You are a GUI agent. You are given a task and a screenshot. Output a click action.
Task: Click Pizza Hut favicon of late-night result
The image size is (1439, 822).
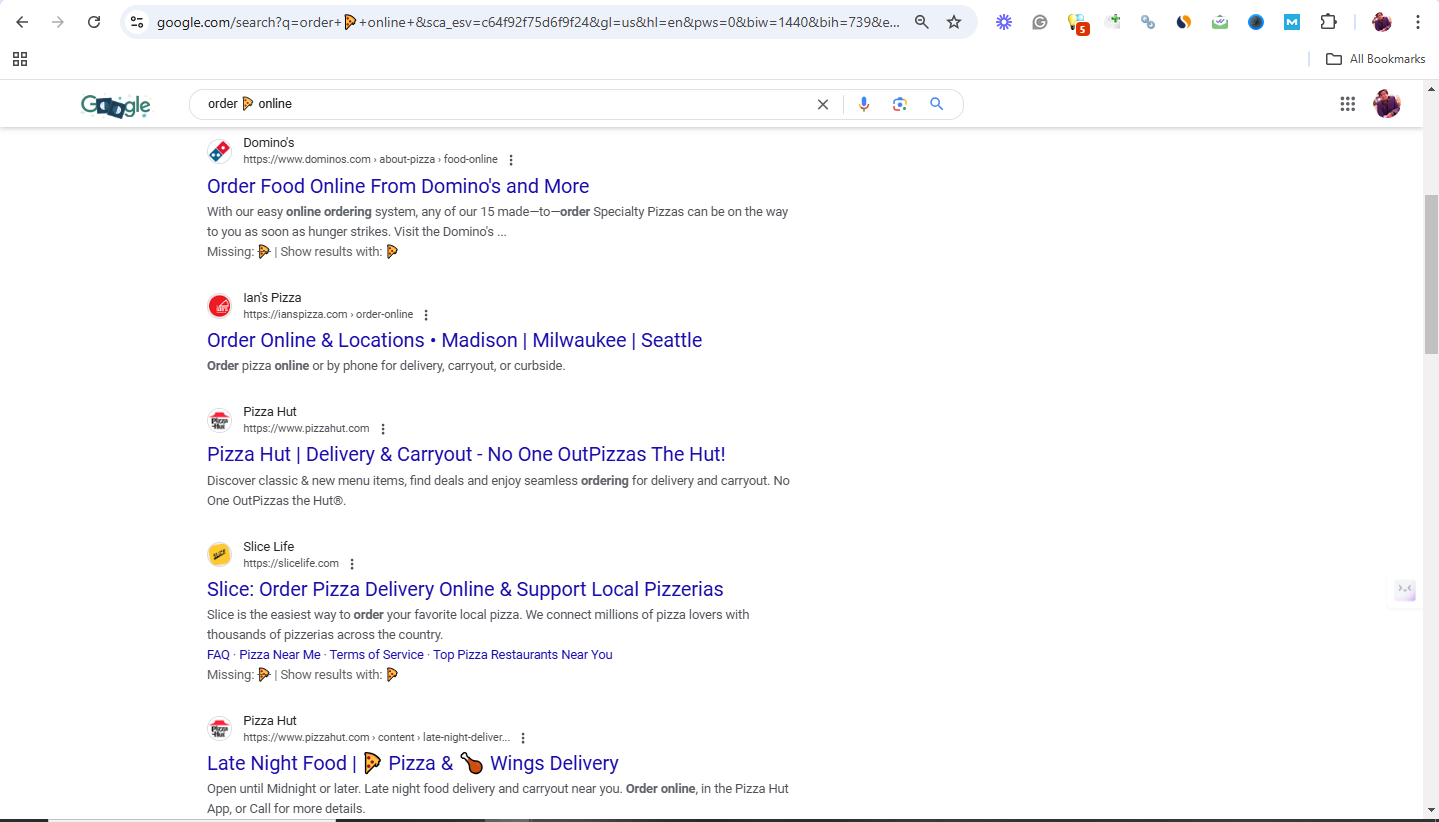(219, 729)
